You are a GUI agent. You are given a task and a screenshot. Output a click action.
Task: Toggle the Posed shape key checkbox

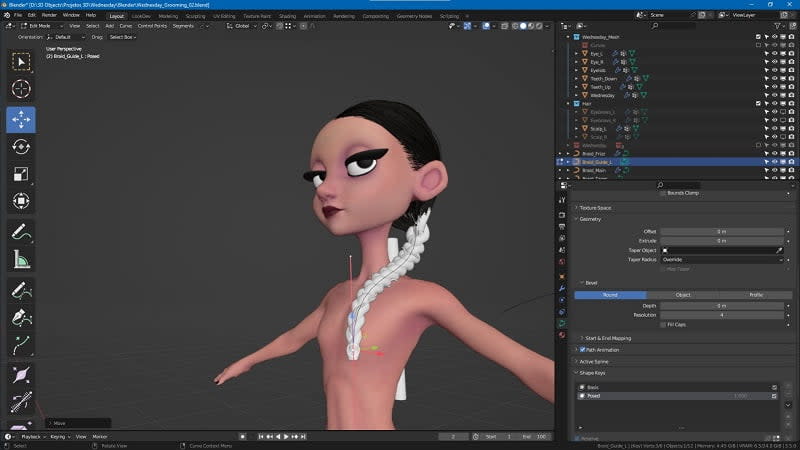(x=774, y=396)
